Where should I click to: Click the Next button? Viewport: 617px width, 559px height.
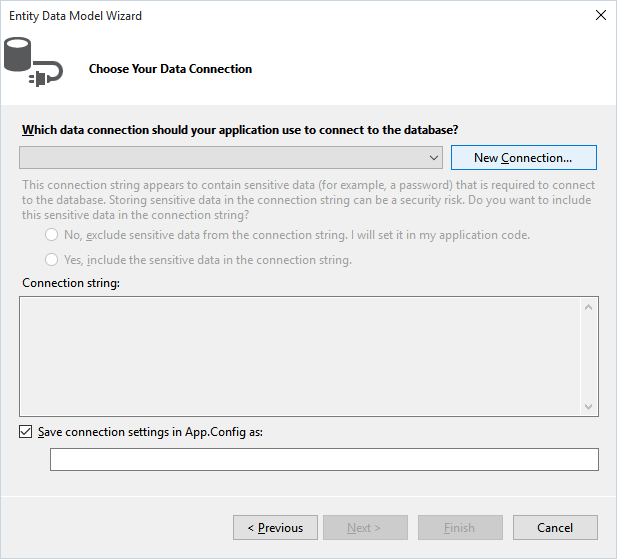click(x=365, y=528)
